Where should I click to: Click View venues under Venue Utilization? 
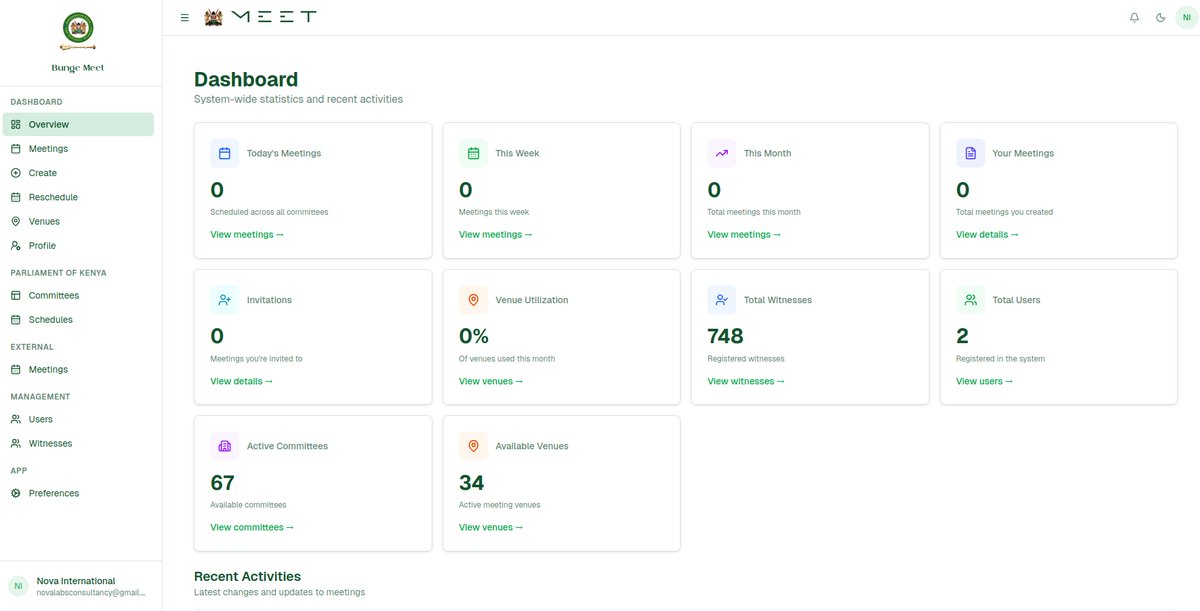point(491,381)
